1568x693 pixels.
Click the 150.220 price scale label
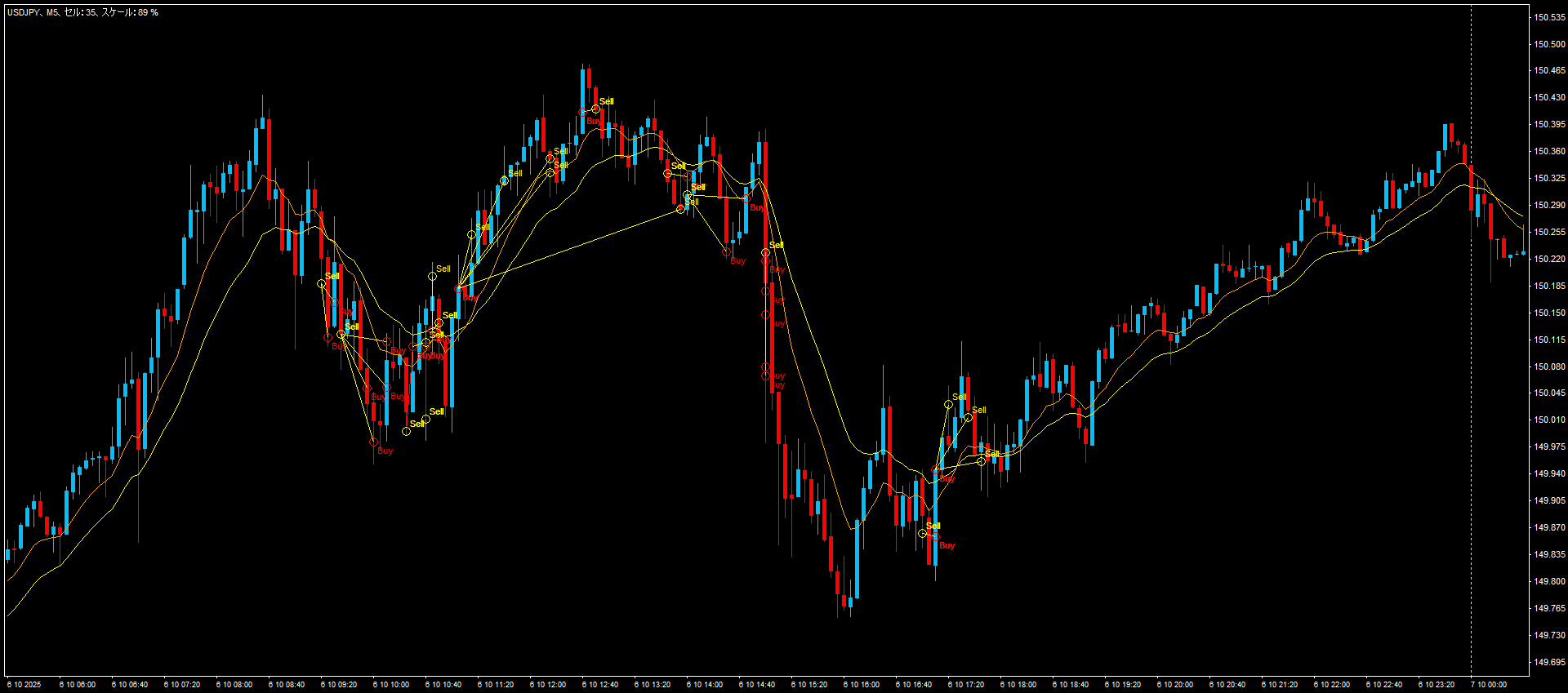pos(1549,259)
